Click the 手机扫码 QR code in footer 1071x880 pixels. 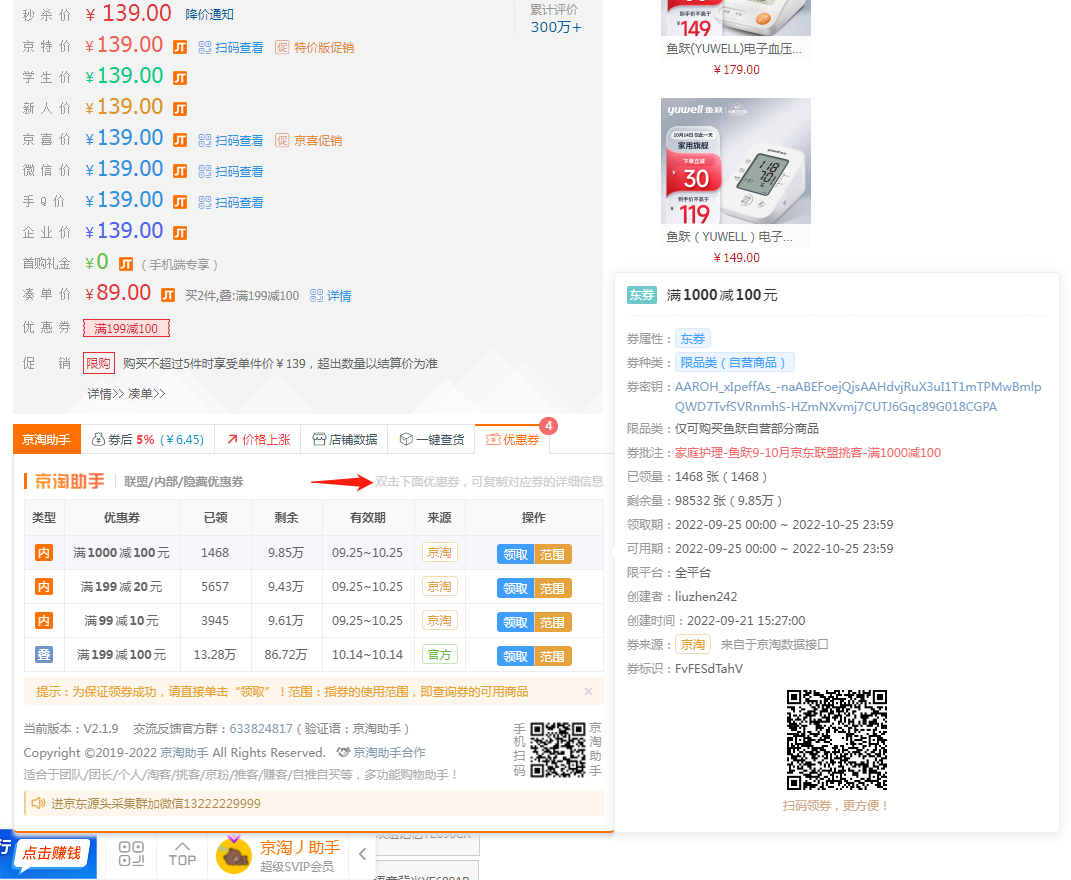(x=558, y=750)
